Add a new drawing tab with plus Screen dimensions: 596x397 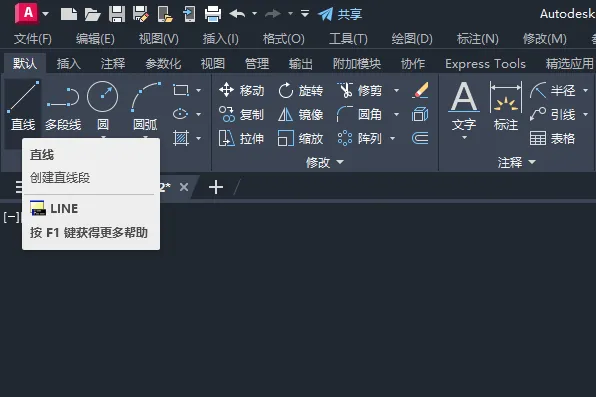(x=216, y=187)
